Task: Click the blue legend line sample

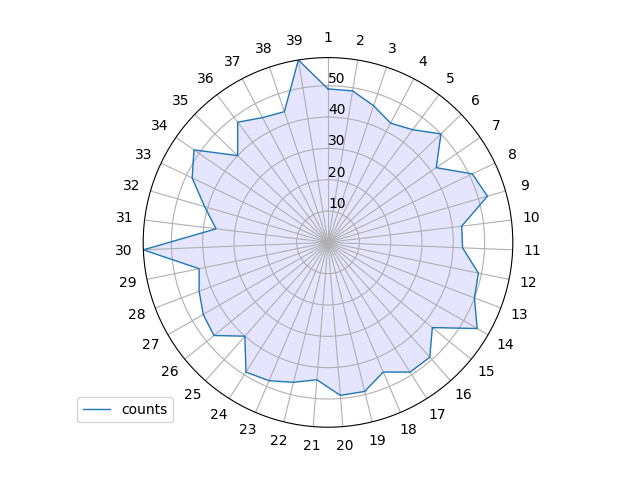Action: point(97,409)
